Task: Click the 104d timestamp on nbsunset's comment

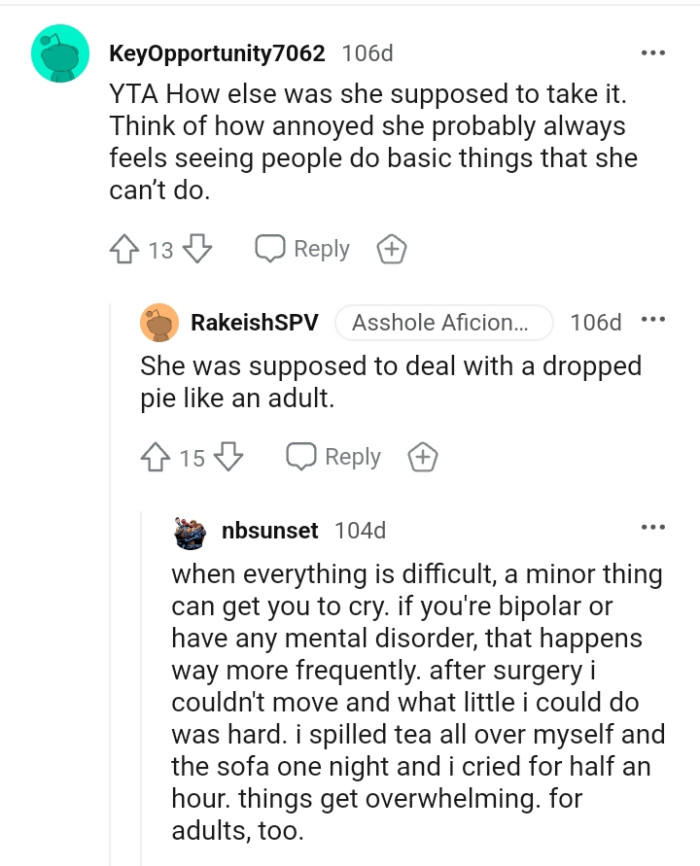Action: click(359, 531)
